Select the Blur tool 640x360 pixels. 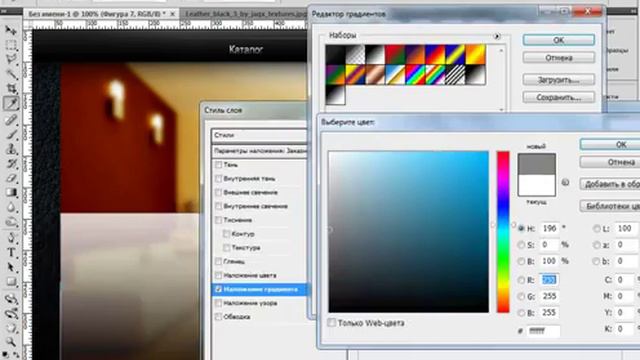click(11, 207)
